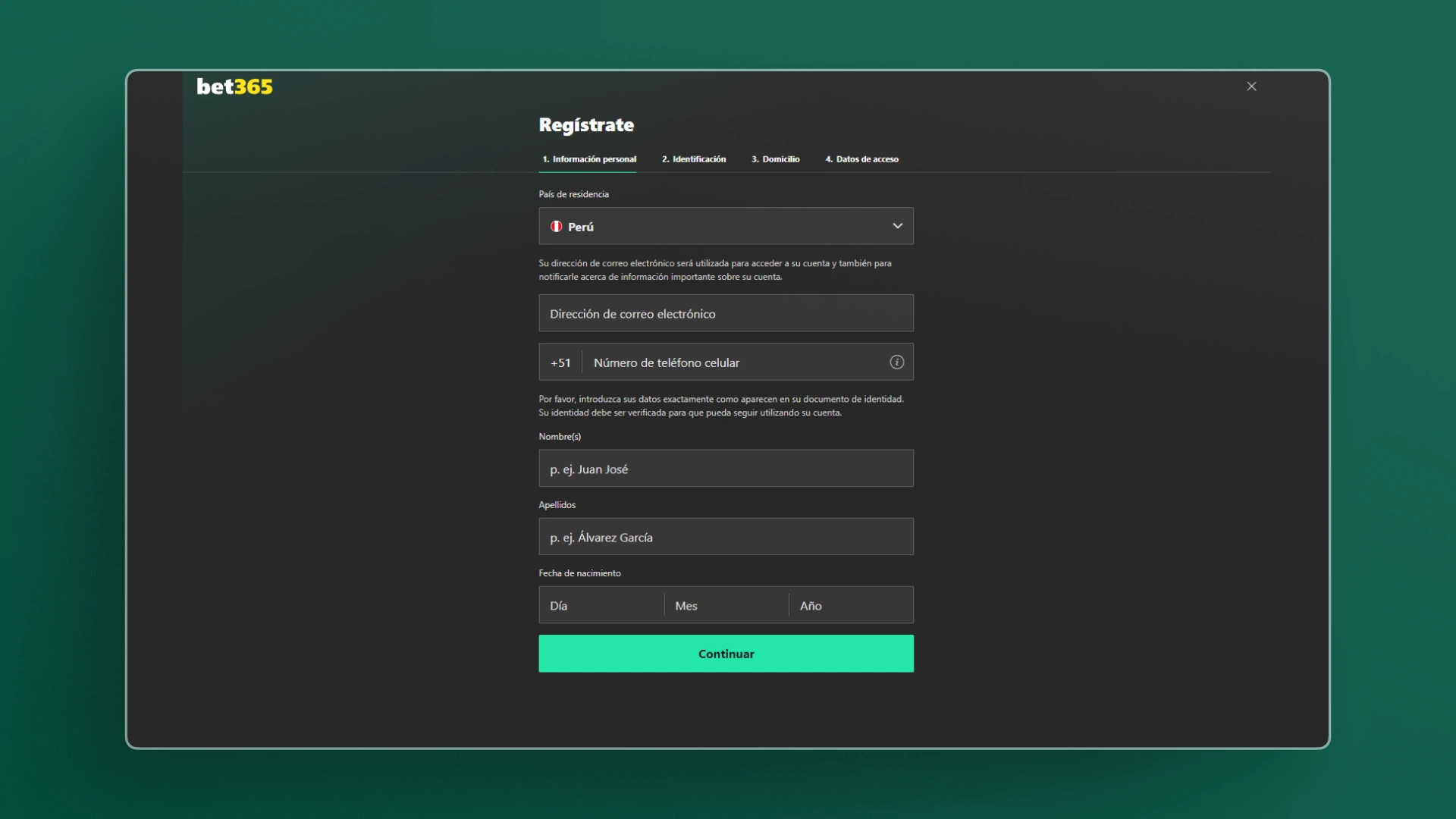Open the País de residencia dropdown
The height and width of the screenshot is (819, 1456).
(726, 226)
